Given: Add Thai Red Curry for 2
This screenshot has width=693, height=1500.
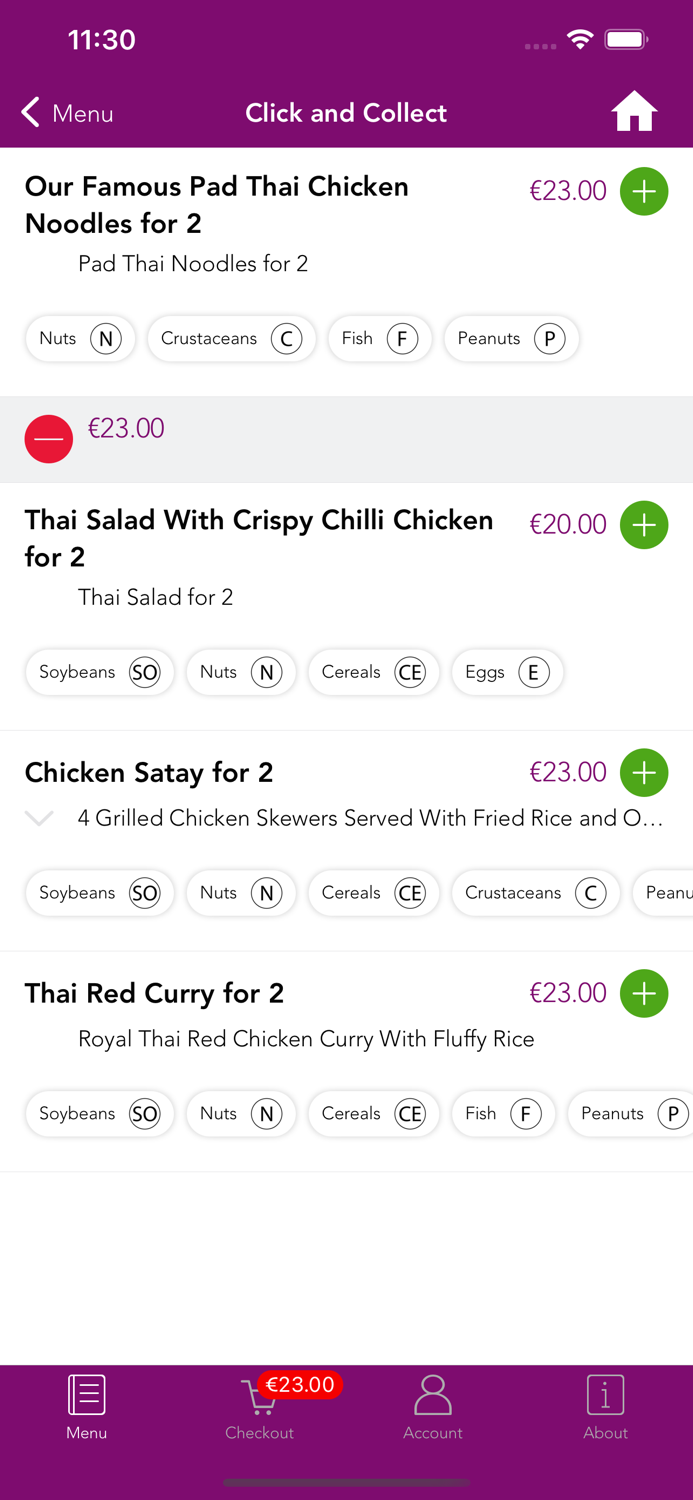Looking at the screenshot, I should 644,994.
